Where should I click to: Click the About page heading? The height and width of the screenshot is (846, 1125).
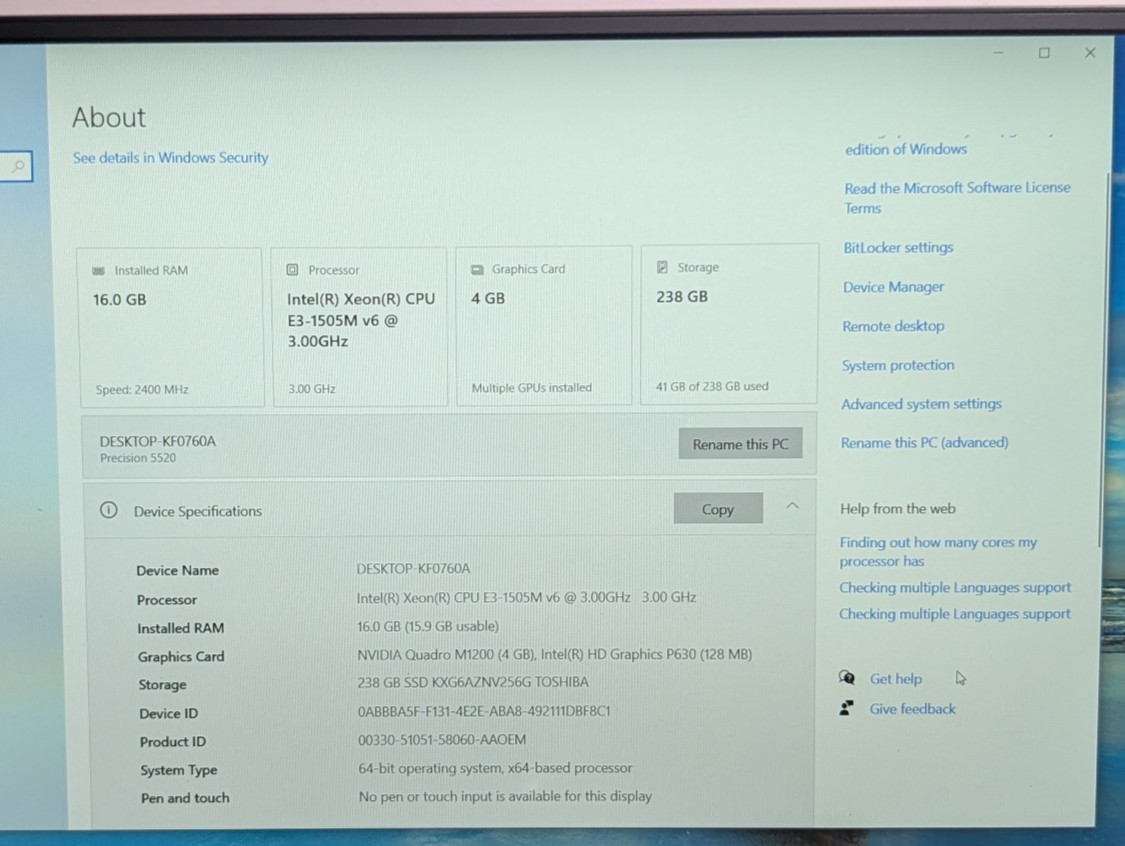[x=109, y=117]
